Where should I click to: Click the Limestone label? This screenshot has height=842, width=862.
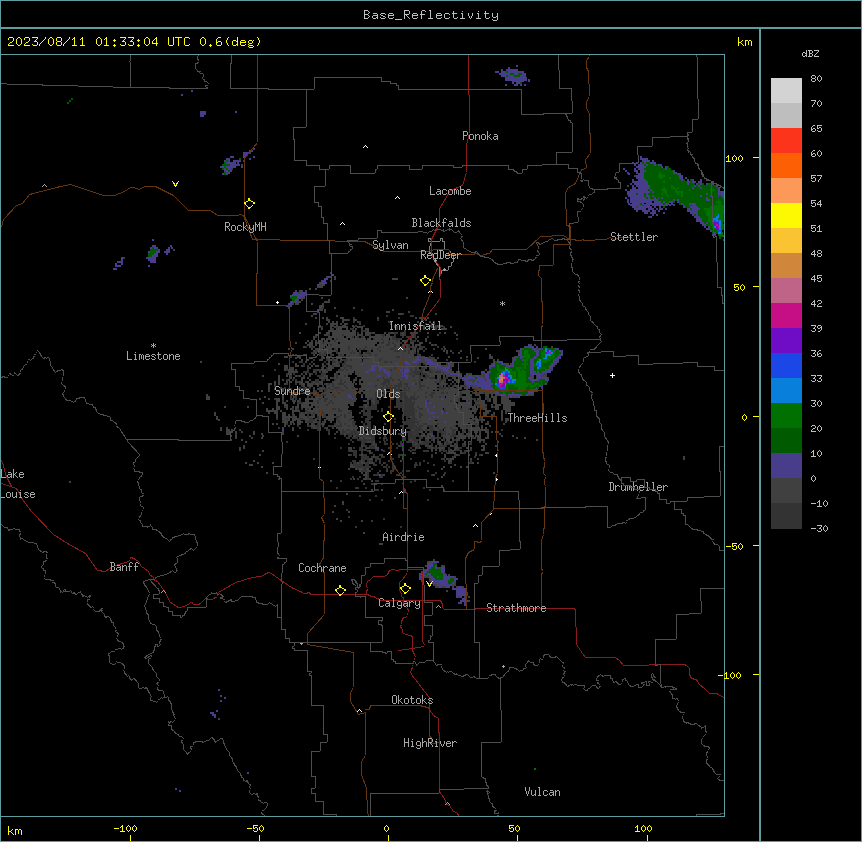click(153, 356)
